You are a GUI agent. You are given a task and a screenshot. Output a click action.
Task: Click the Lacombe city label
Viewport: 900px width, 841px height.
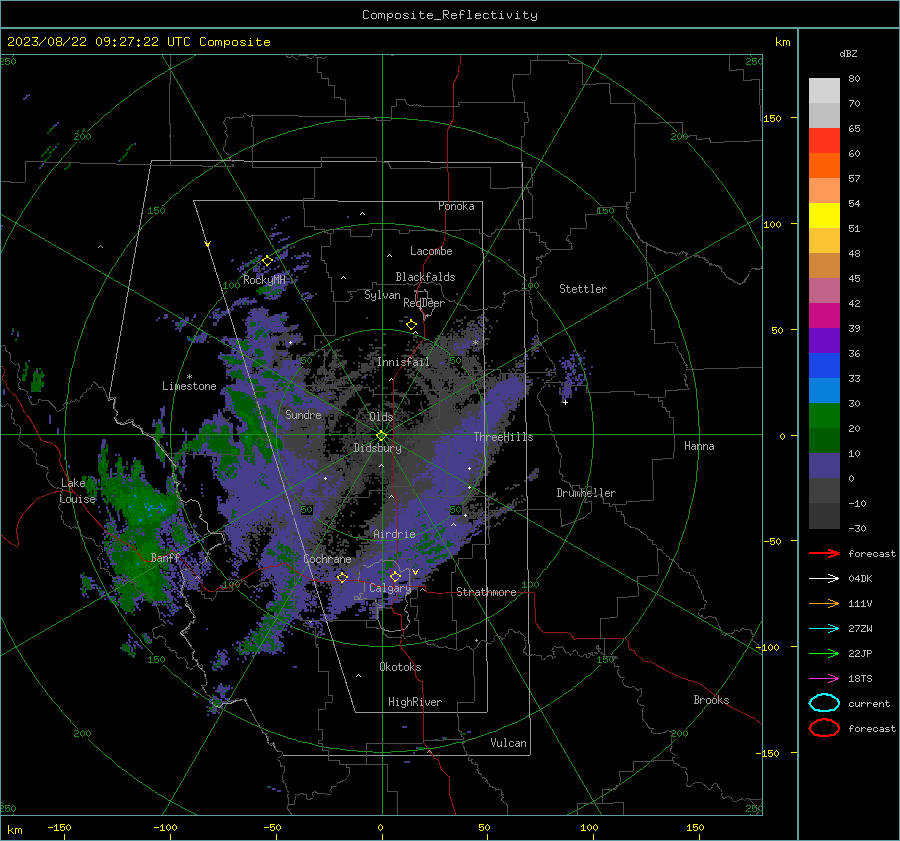point(431,251)
